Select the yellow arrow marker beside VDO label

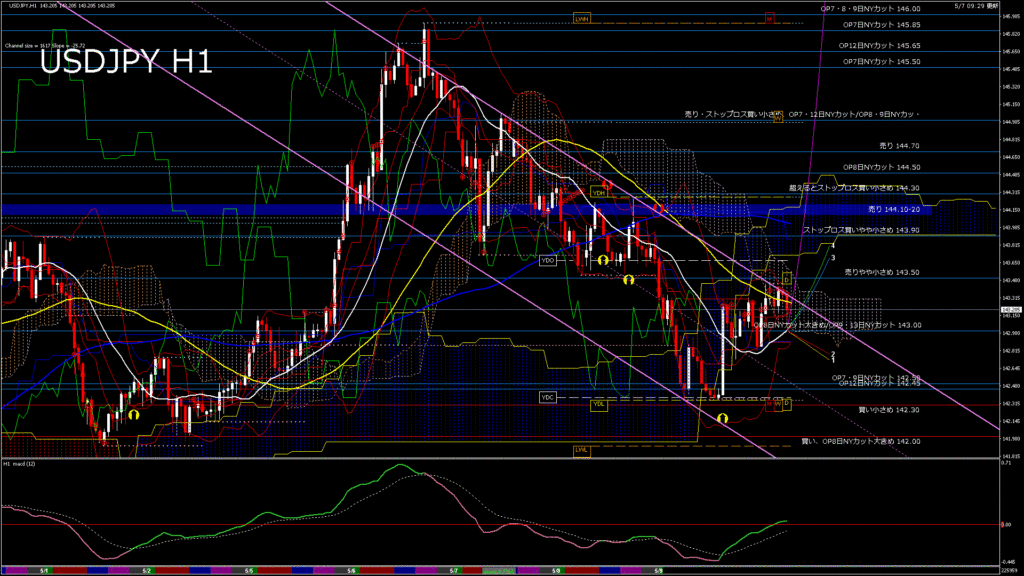coord(604,260)
